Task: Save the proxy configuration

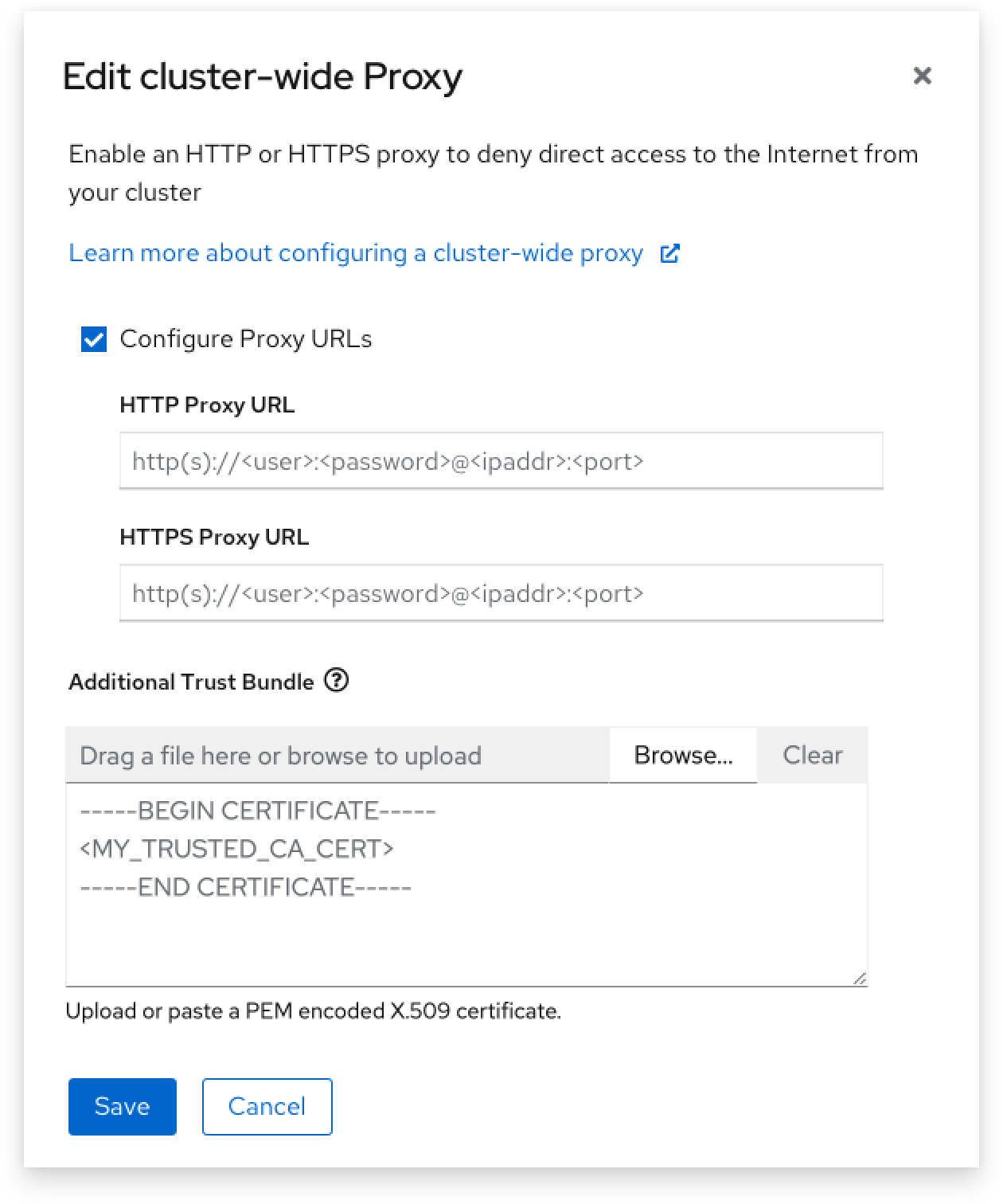Action: point(122,1106)
